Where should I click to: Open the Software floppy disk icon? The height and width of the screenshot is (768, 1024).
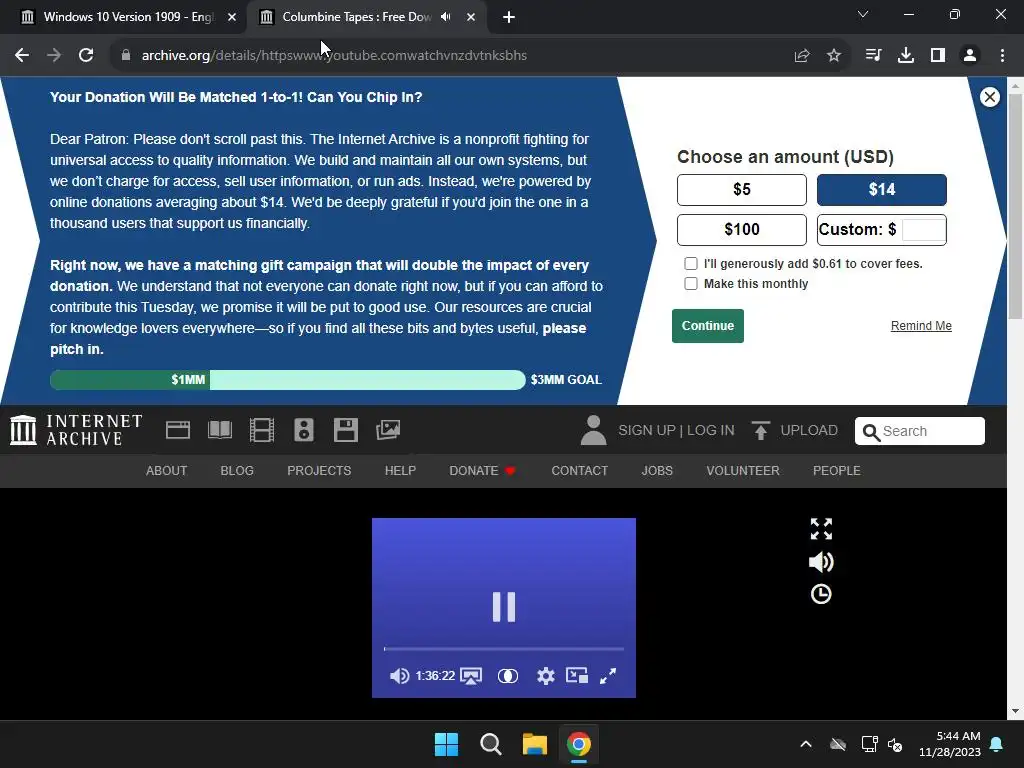tap(345, 430)
